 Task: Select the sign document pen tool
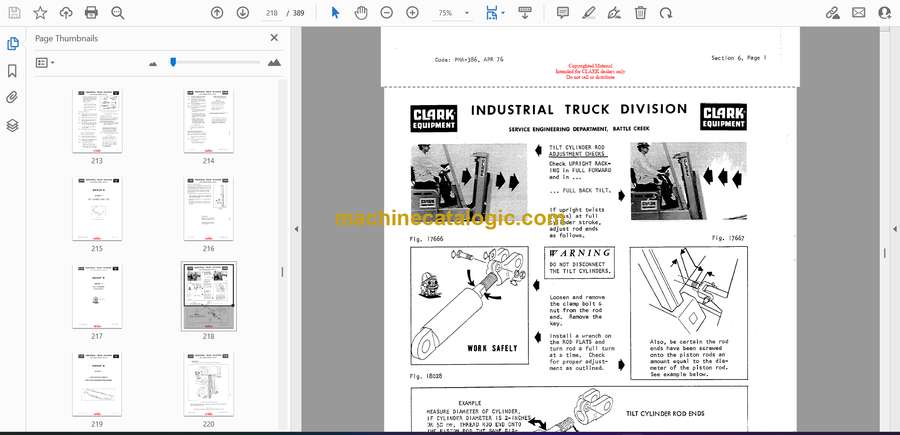pyautogui.click(x=614, y=13)
